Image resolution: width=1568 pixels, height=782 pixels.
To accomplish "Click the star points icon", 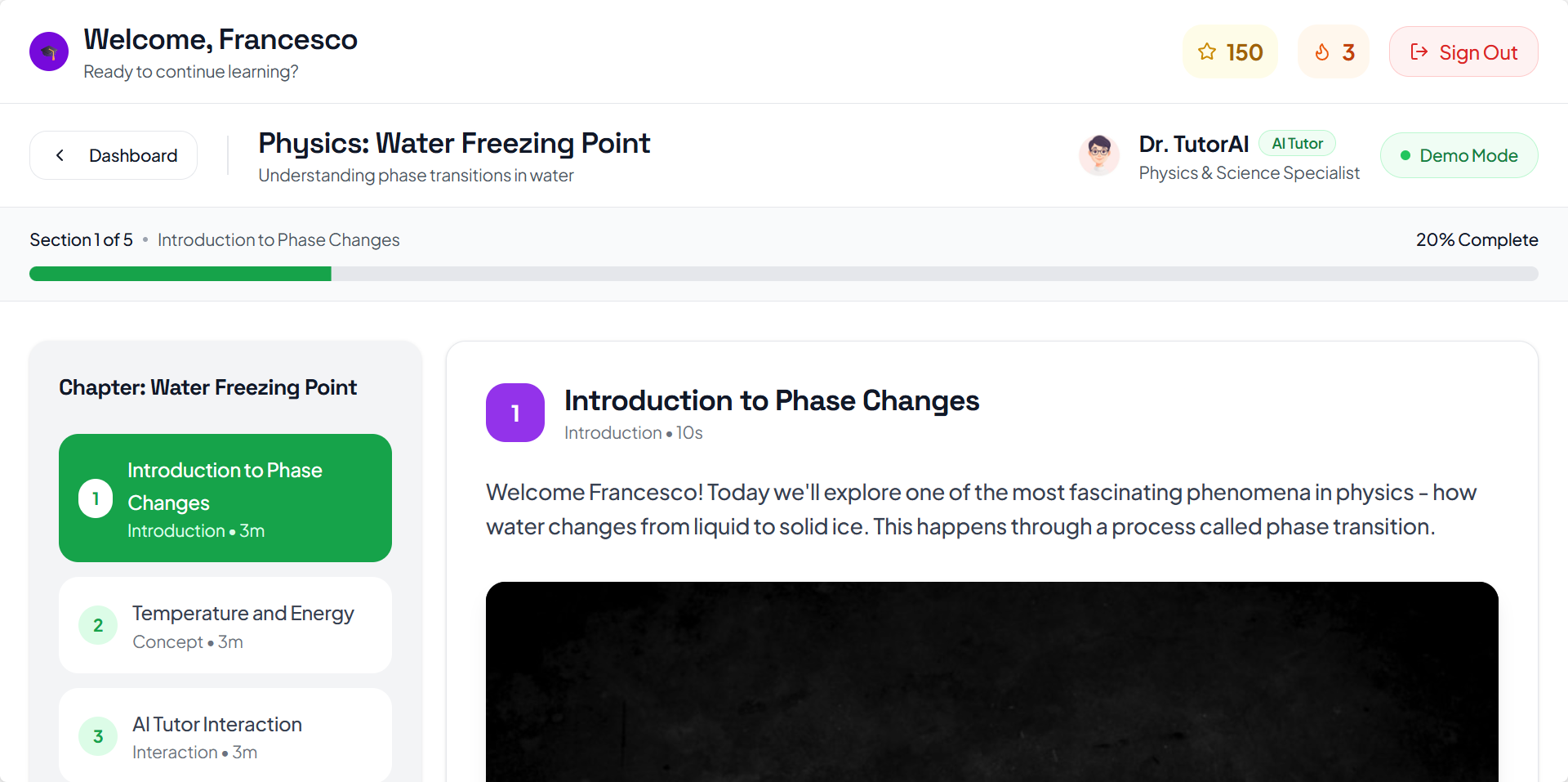I will point(1206,52).
